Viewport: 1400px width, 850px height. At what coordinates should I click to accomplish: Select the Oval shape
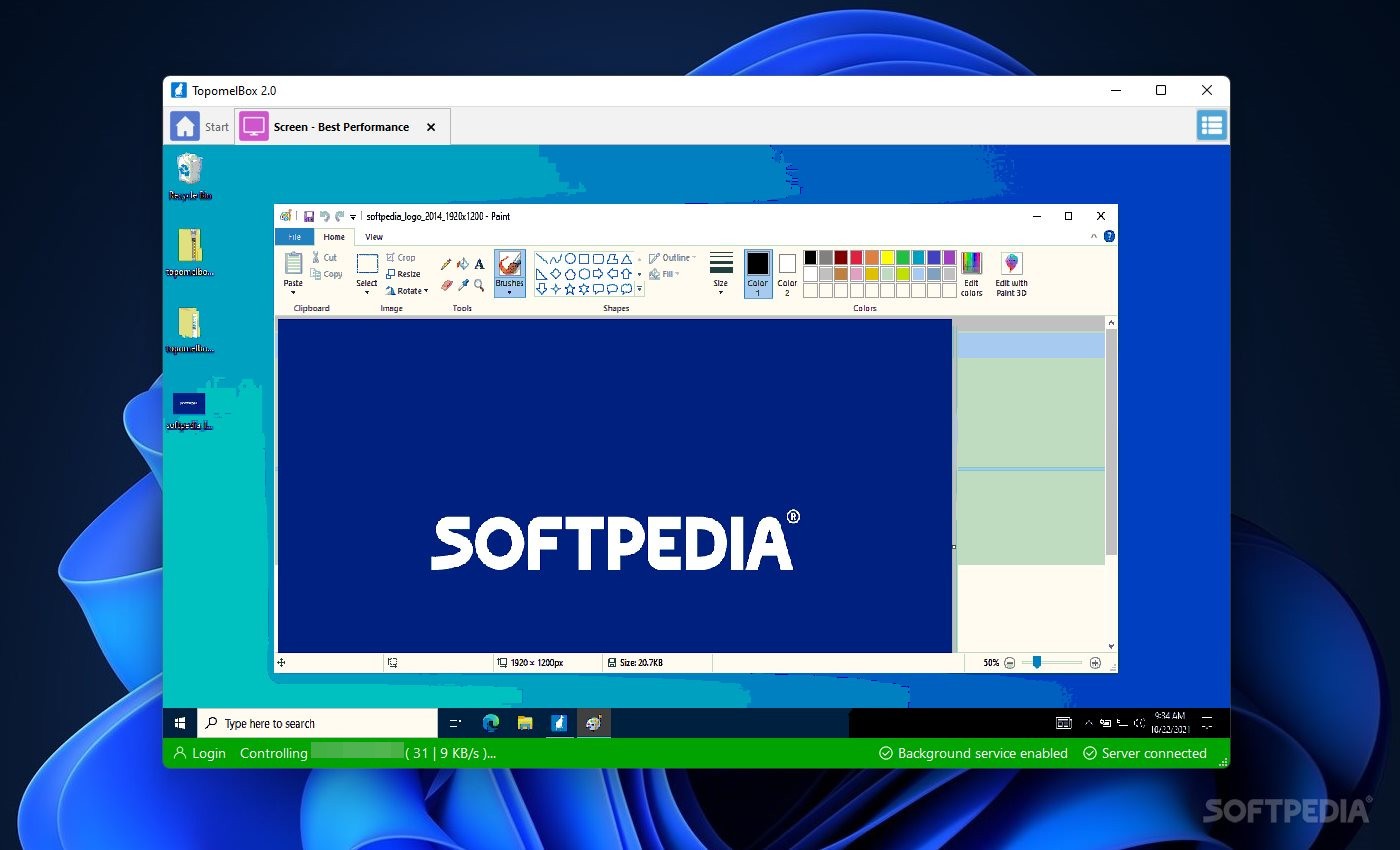pos(570,258)
